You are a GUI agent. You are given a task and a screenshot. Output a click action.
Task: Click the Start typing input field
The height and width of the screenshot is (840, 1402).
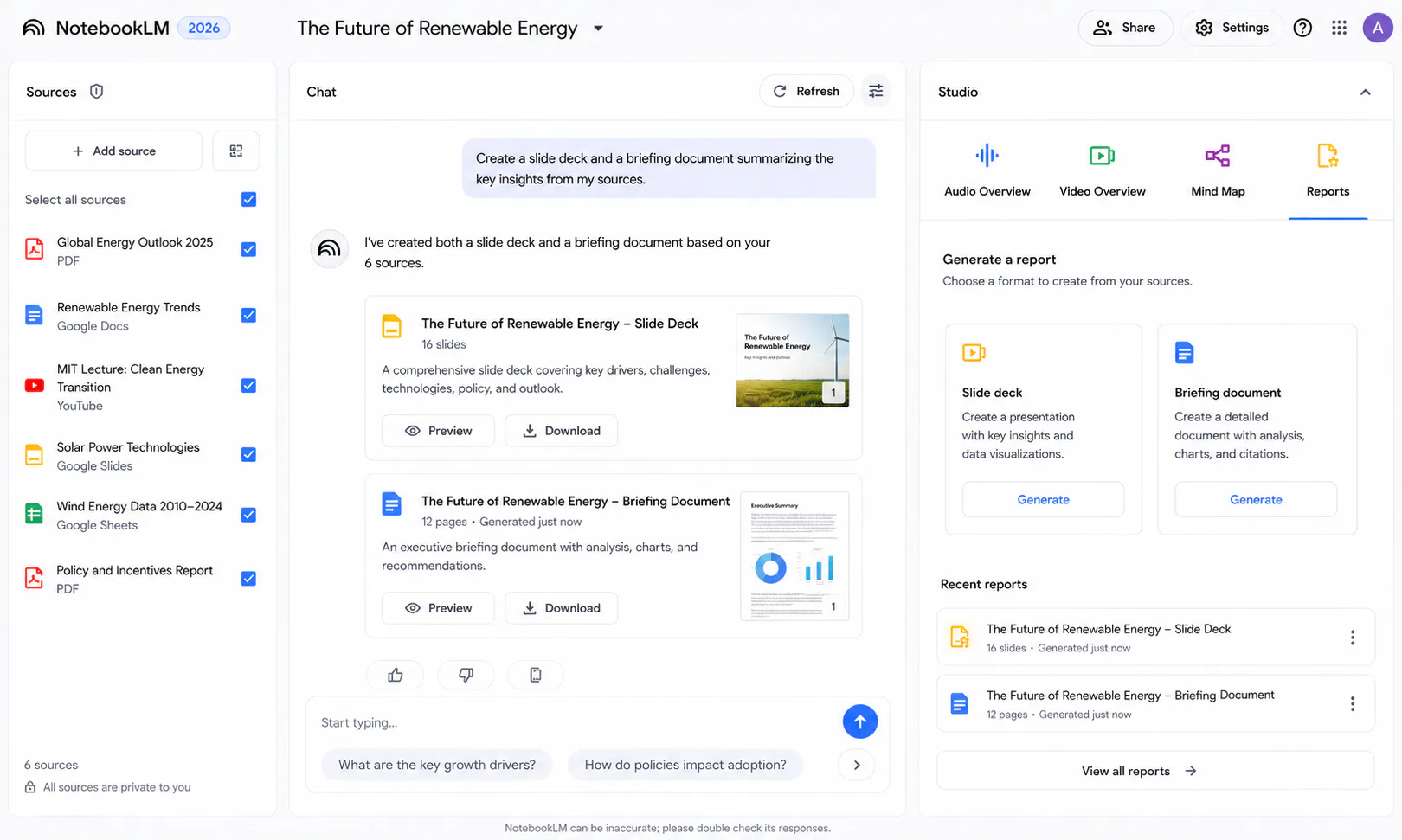point(575,722)
